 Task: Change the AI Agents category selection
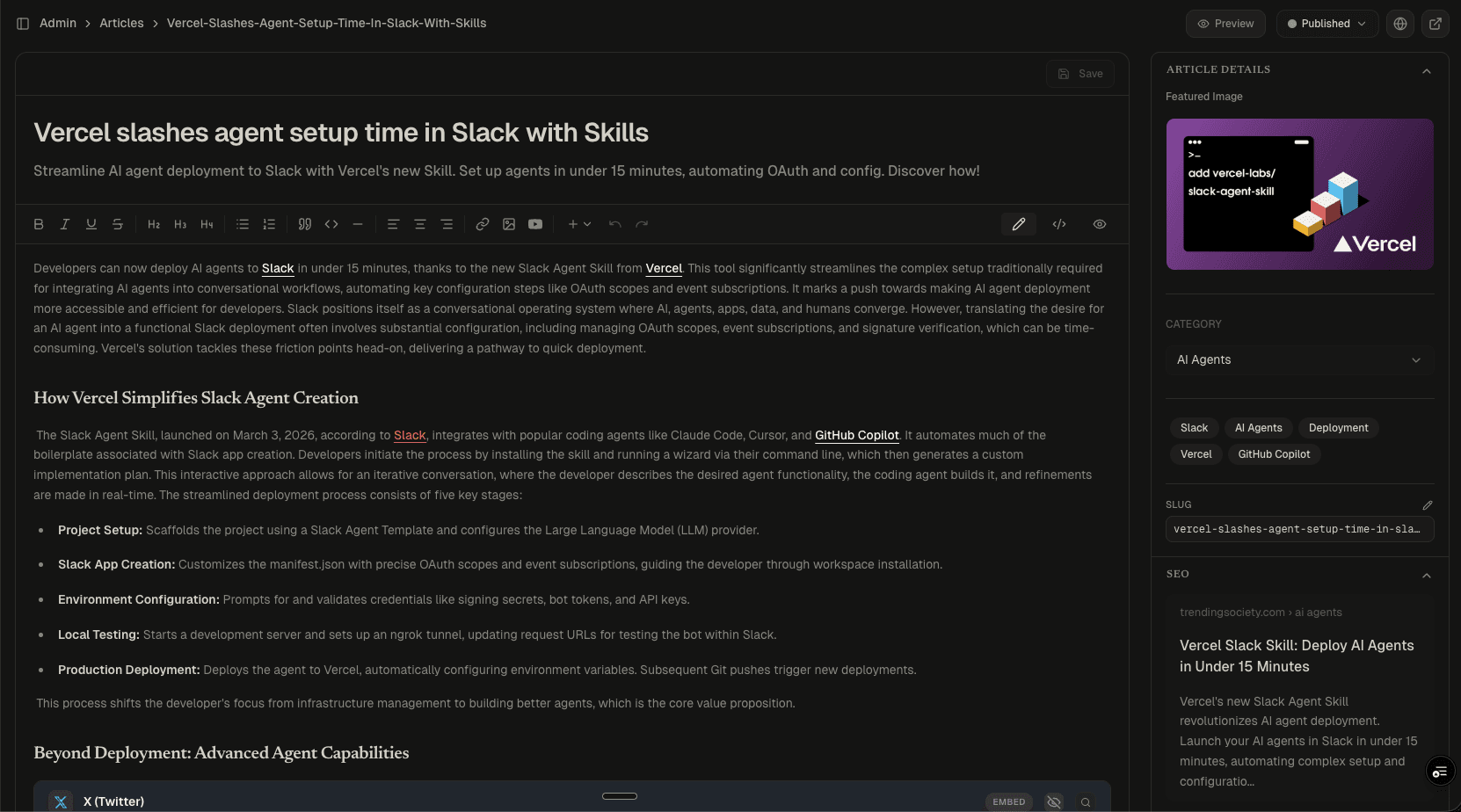pyautogui.click(x=1299, y=359)
